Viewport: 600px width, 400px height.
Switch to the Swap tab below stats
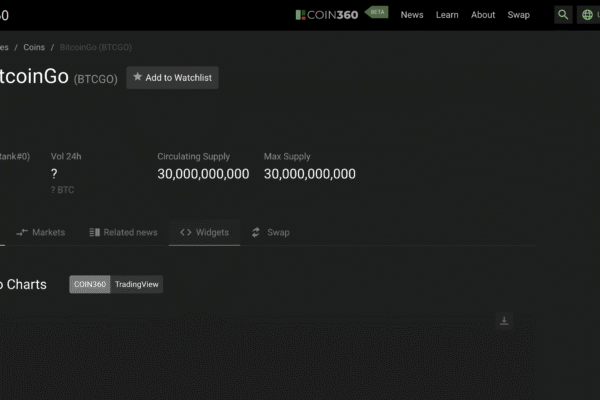pyautogui.click(x=271, y=232)
